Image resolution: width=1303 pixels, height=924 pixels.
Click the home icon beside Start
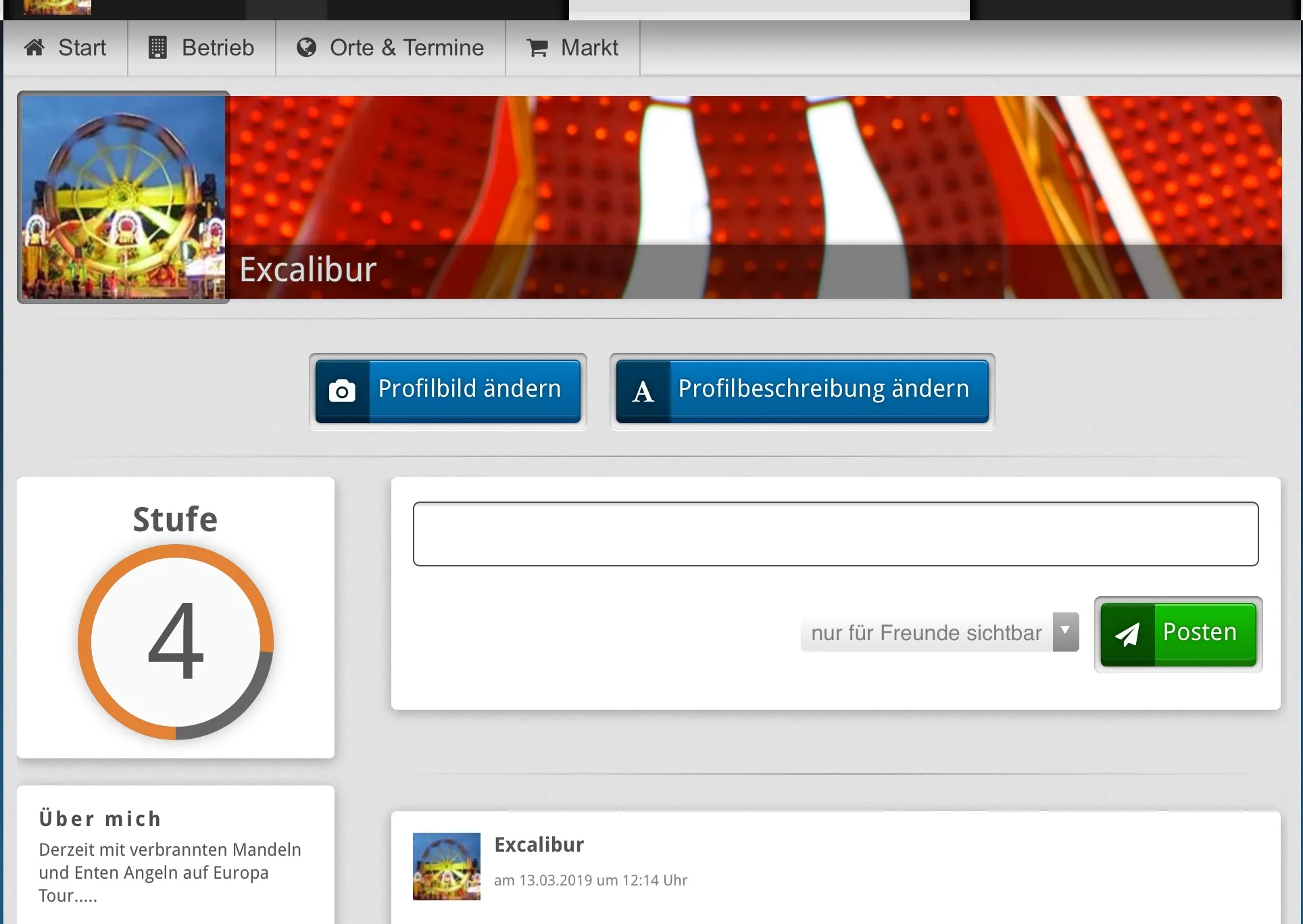[34, 47]
